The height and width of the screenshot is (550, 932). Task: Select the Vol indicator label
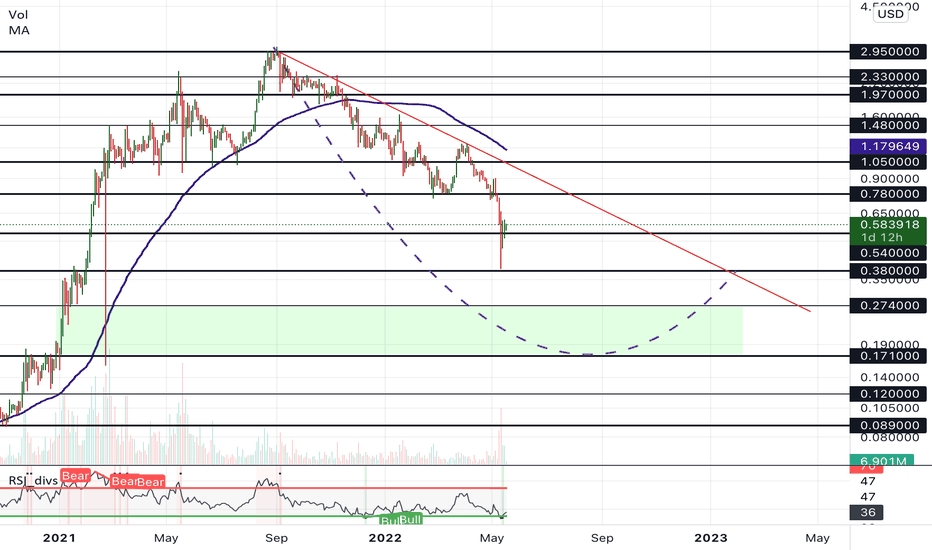click(x=18, y=15)
